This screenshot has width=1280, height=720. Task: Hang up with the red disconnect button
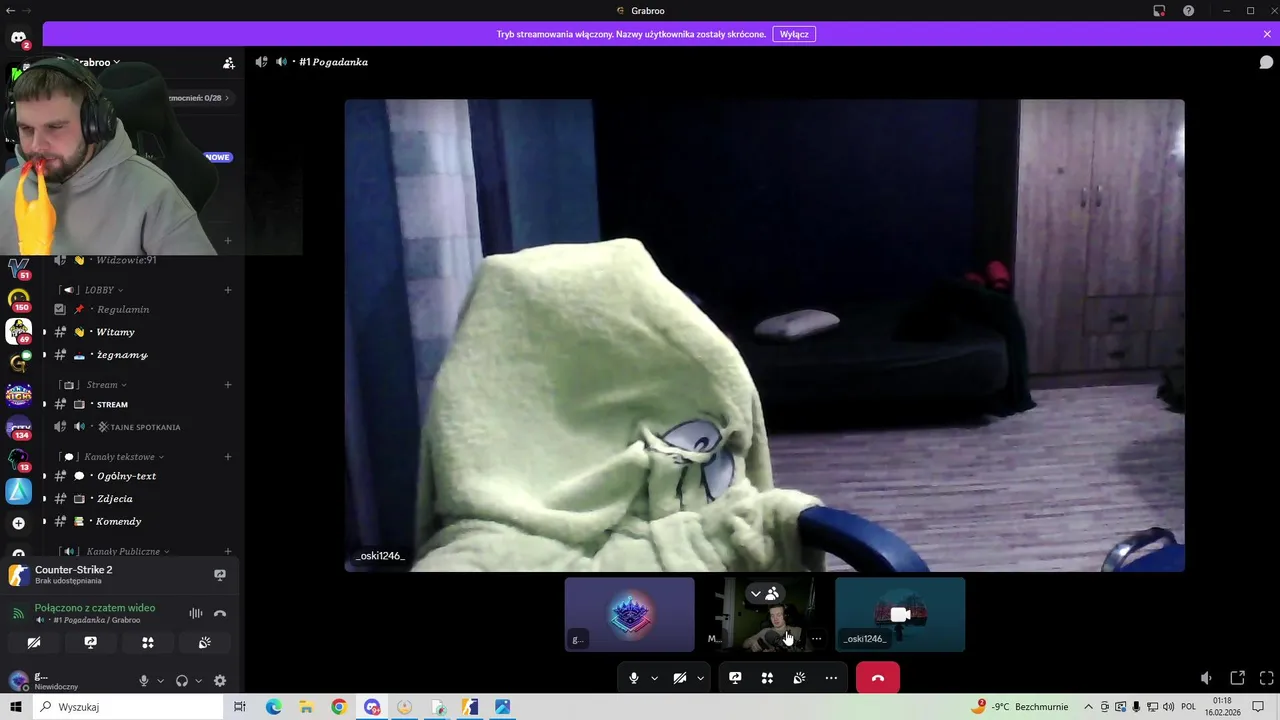[x=878, y=678]
